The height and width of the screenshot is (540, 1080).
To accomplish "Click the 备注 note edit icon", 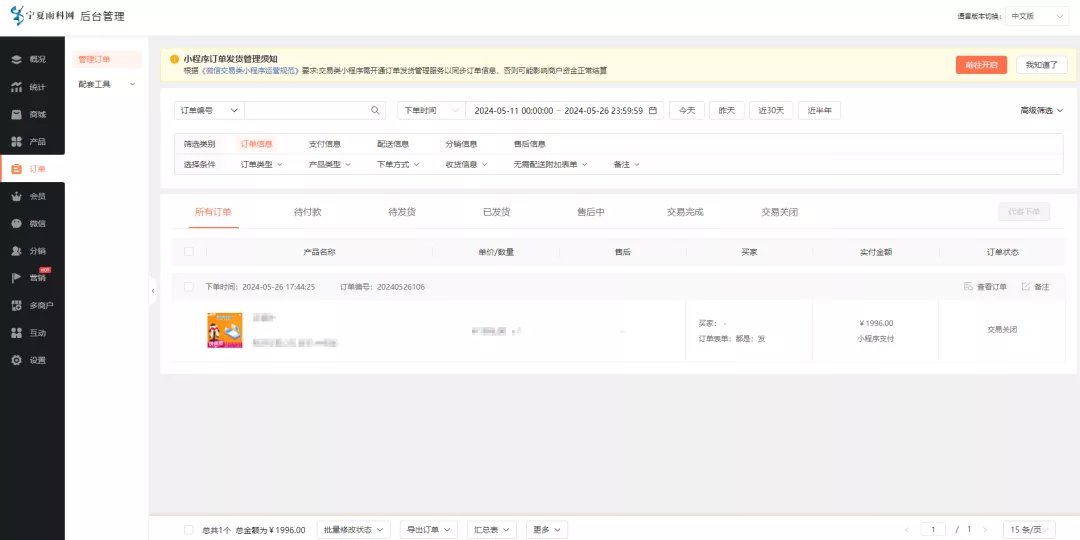I will click(1026, 287).
